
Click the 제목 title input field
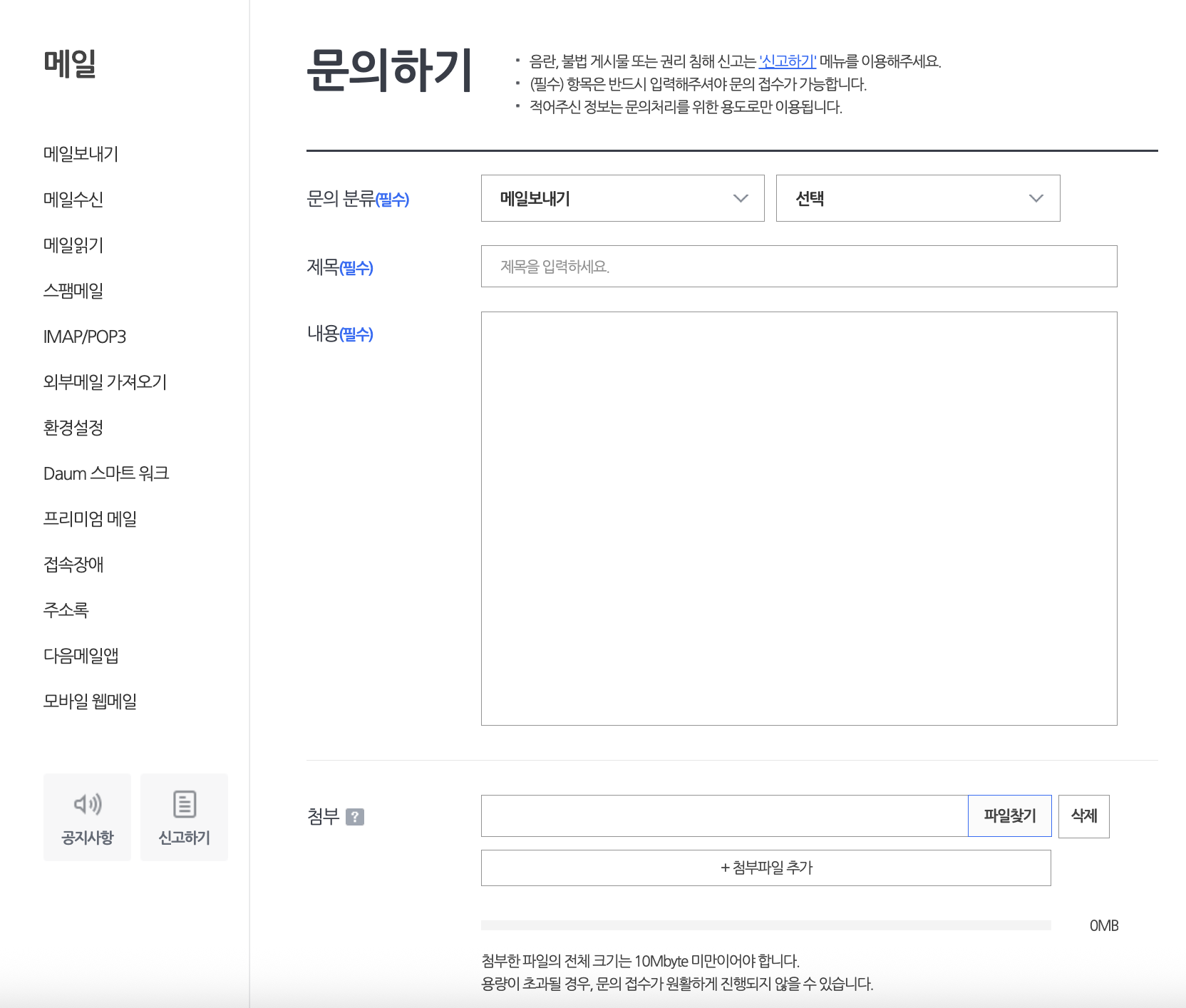[798, 266]
